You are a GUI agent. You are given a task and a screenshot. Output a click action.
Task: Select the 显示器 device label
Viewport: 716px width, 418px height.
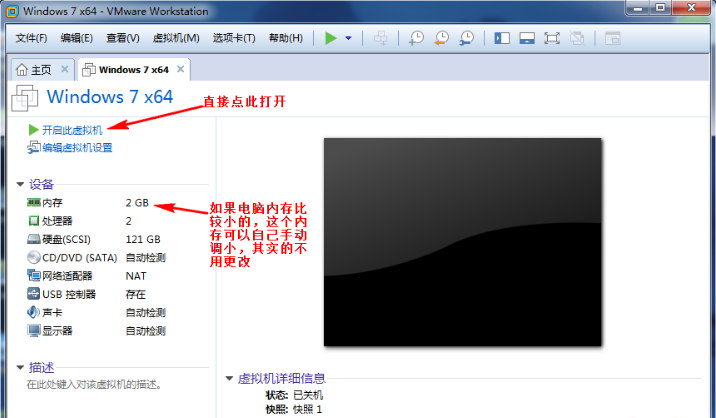pos(57,331)
